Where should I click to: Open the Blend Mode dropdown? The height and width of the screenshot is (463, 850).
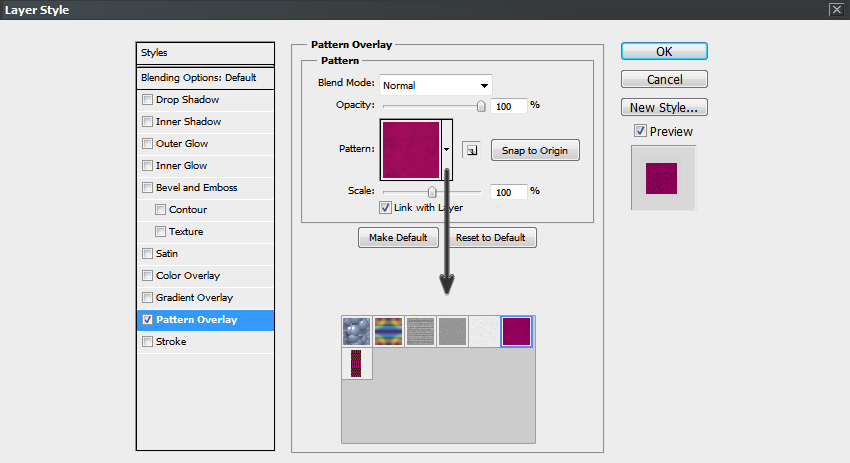coord(436,85)
